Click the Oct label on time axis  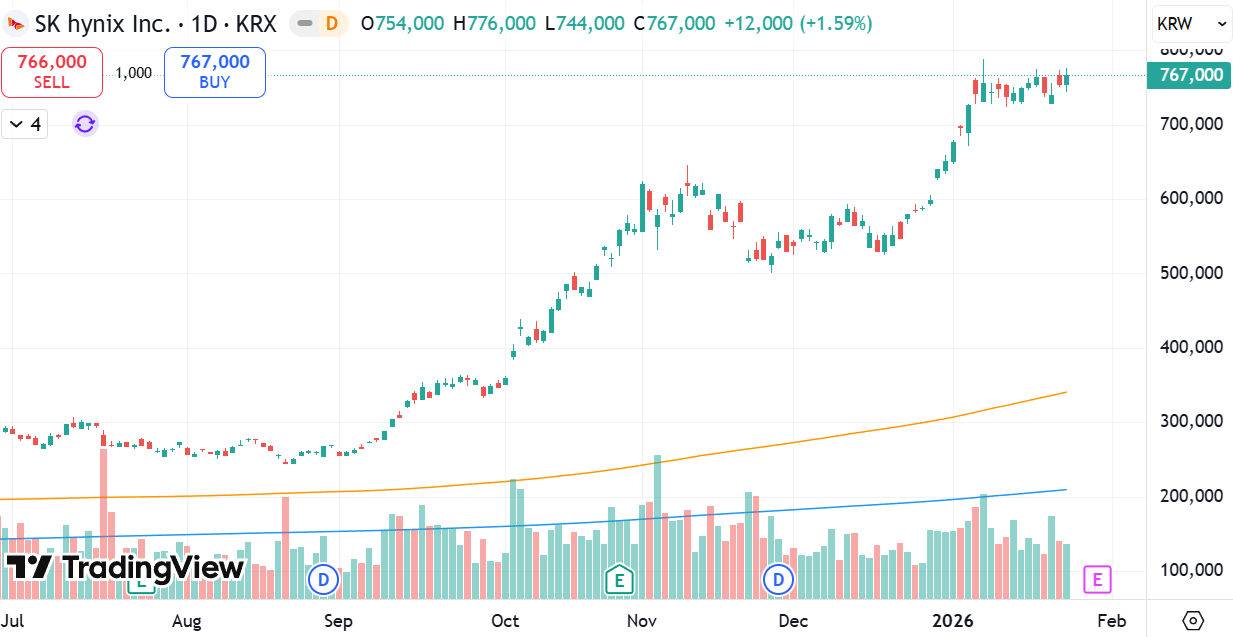[505, 621]
